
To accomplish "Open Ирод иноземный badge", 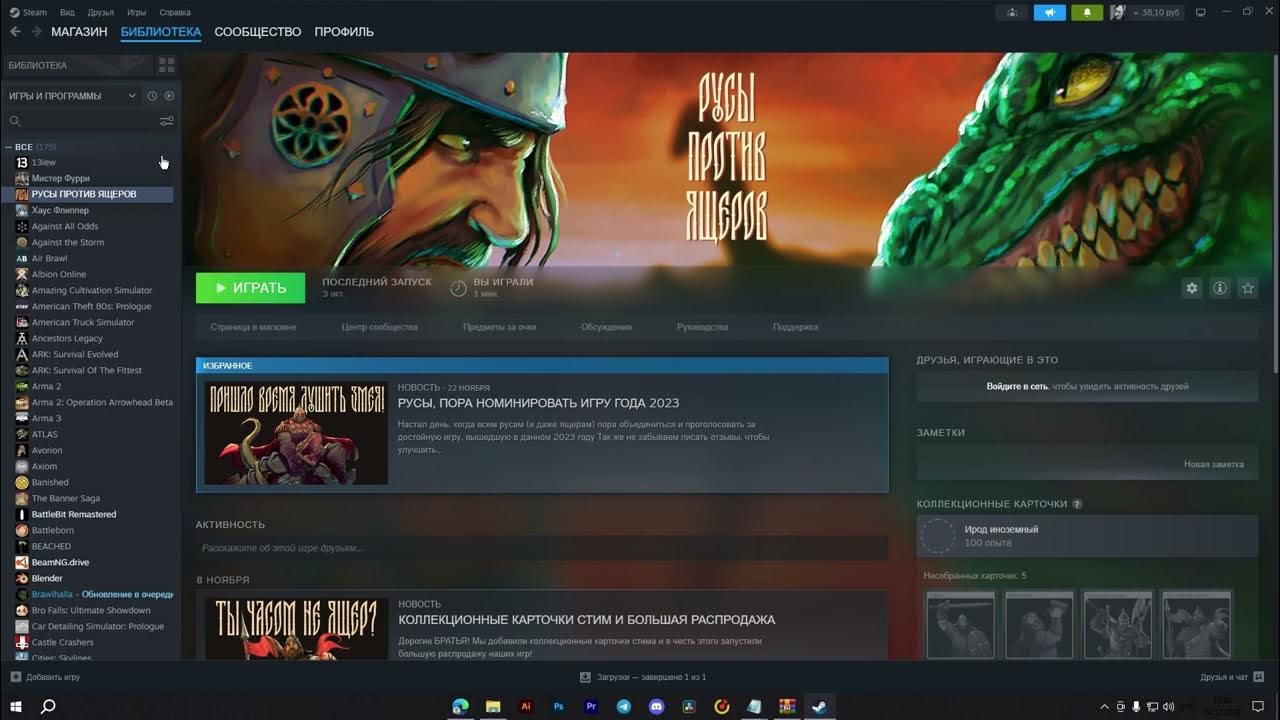I will pyautogui.click(x=1087, y=536).
